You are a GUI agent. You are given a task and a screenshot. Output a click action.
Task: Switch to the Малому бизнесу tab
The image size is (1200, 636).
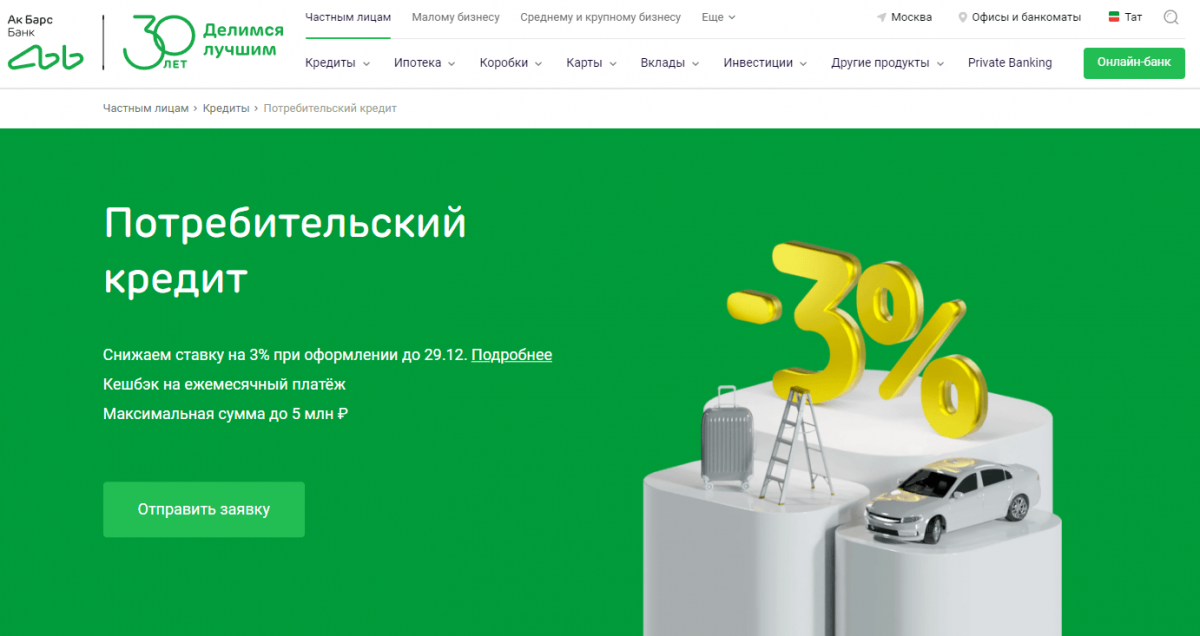coord(455,17)
